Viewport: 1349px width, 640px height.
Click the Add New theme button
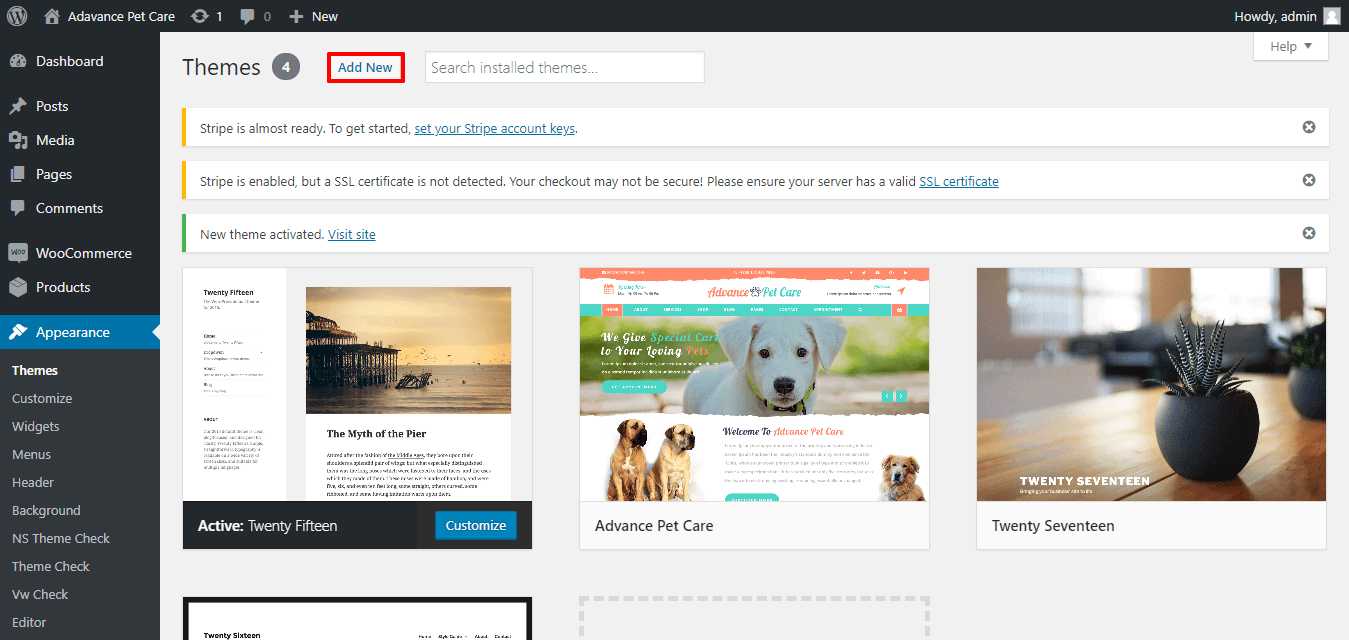click(365, 67)
